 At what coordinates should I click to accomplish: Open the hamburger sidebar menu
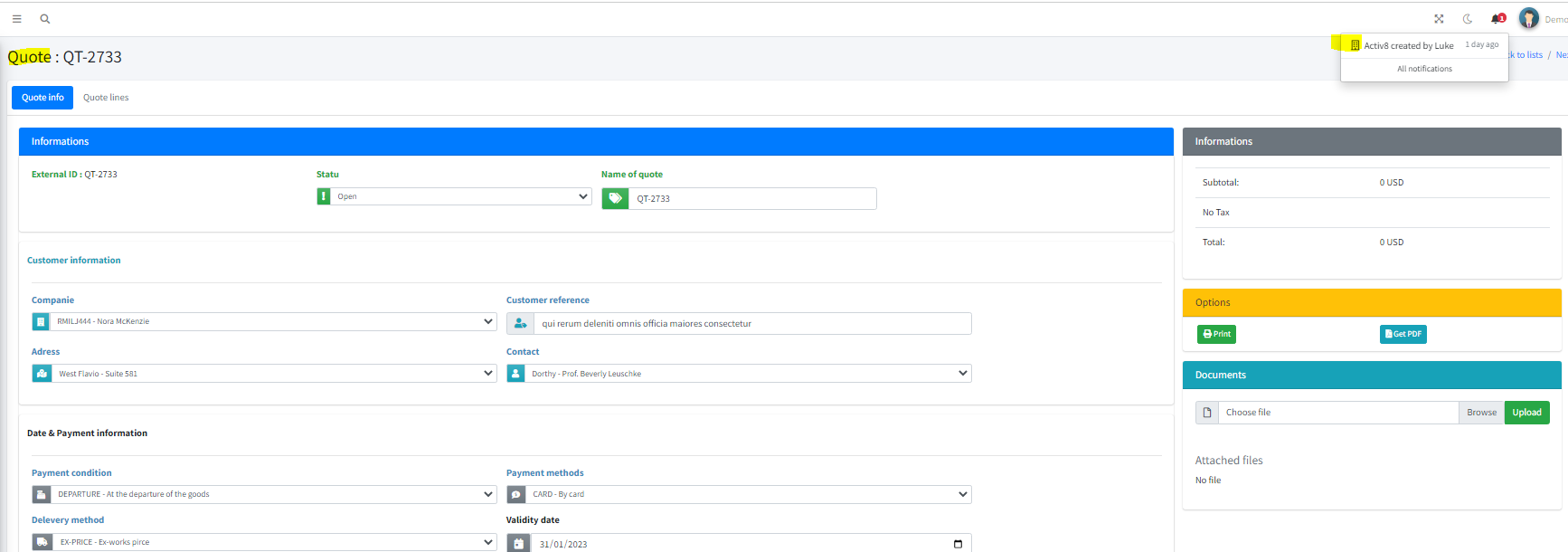(16, 18)
